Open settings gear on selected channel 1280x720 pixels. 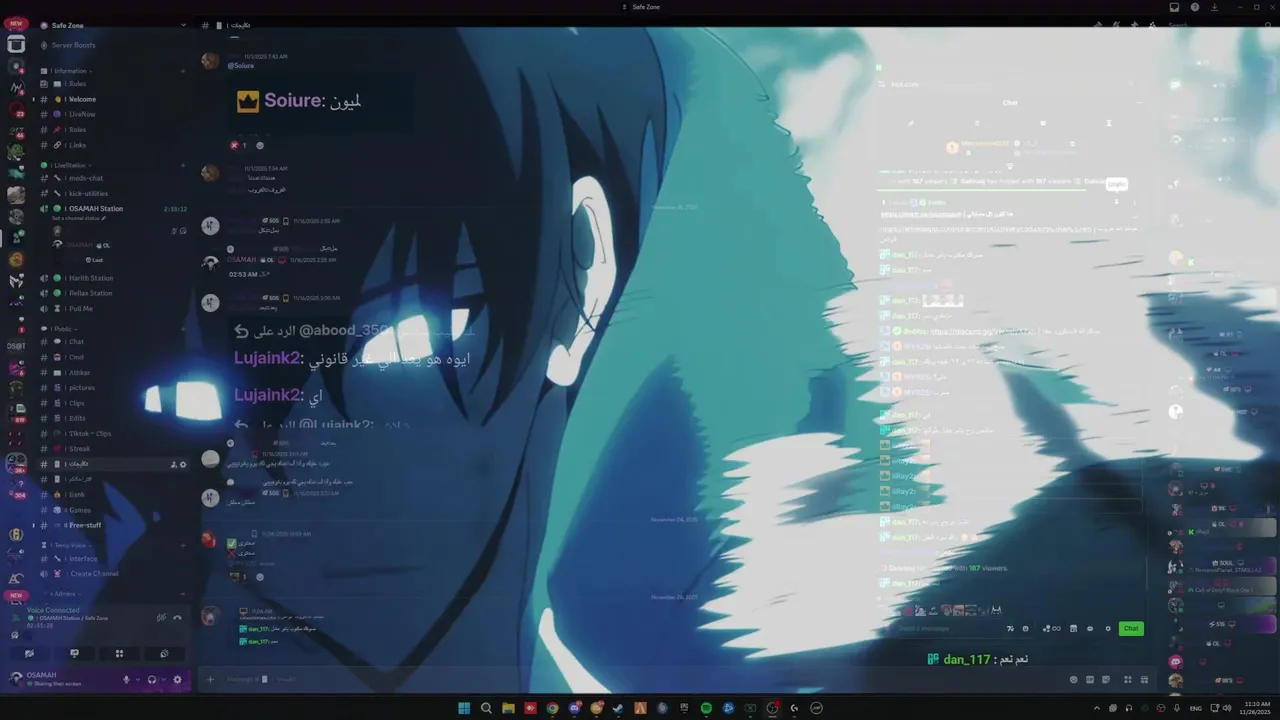pos(183,465)
